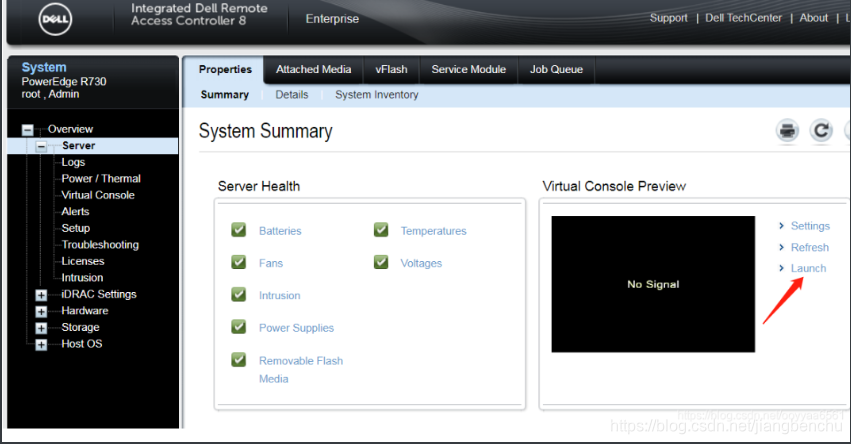Click the No Signal console preview thumbnail
The image size is (851, 444).
tap(653, 284)
